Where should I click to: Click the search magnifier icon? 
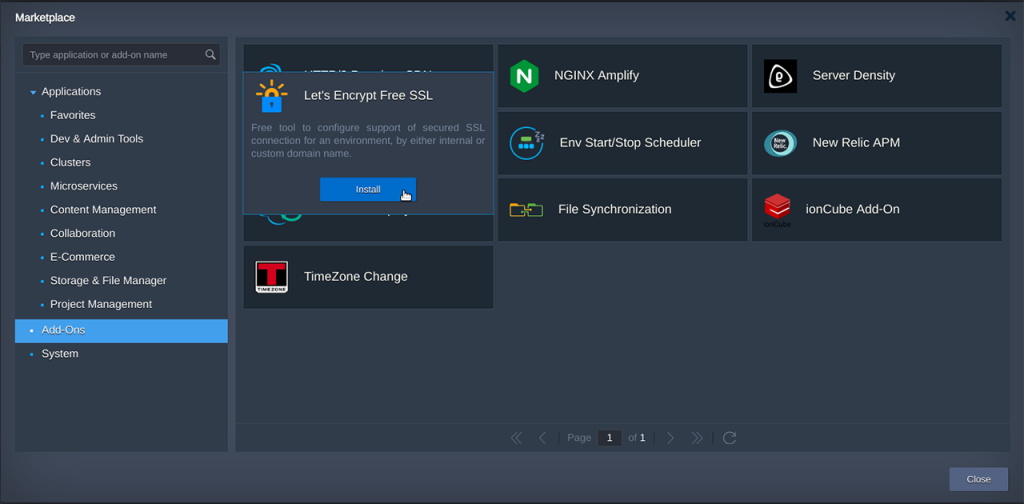tap(210, 54)
